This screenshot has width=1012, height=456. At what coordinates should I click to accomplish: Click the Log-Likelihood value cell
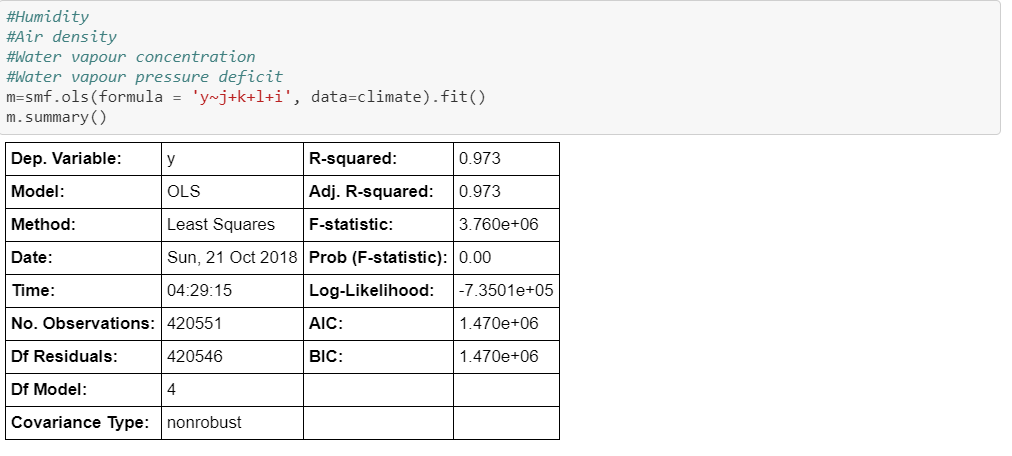pyautogui.click(x=505, y=291)
